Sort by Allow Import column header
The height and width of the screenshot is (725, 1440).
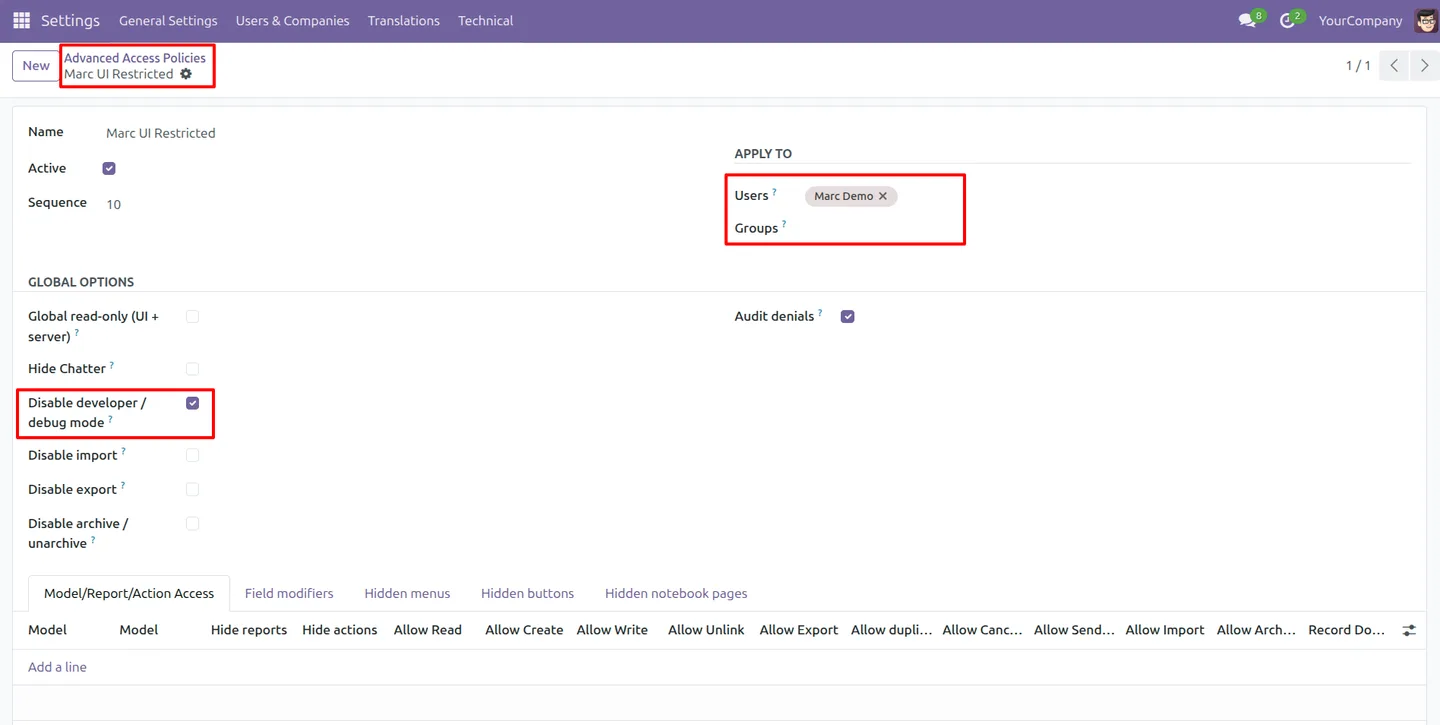click(1165, 630)
